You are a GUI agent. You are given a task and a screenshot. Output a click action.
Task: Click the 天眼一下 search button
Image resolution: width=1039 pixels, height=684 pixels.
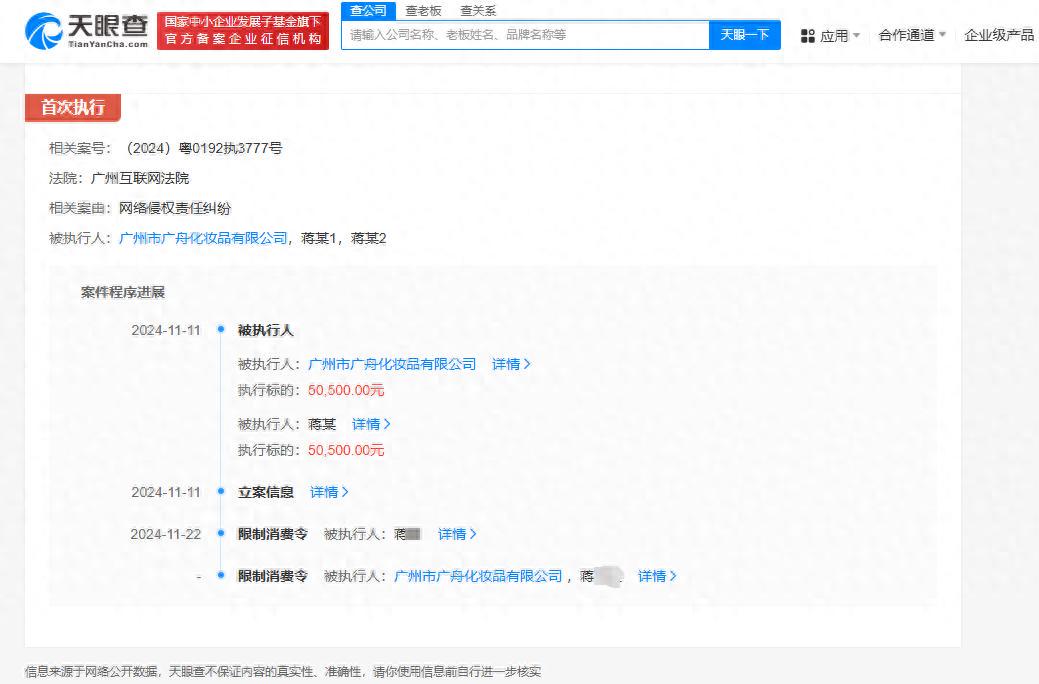pyautogui.click(x=744, y=35)
